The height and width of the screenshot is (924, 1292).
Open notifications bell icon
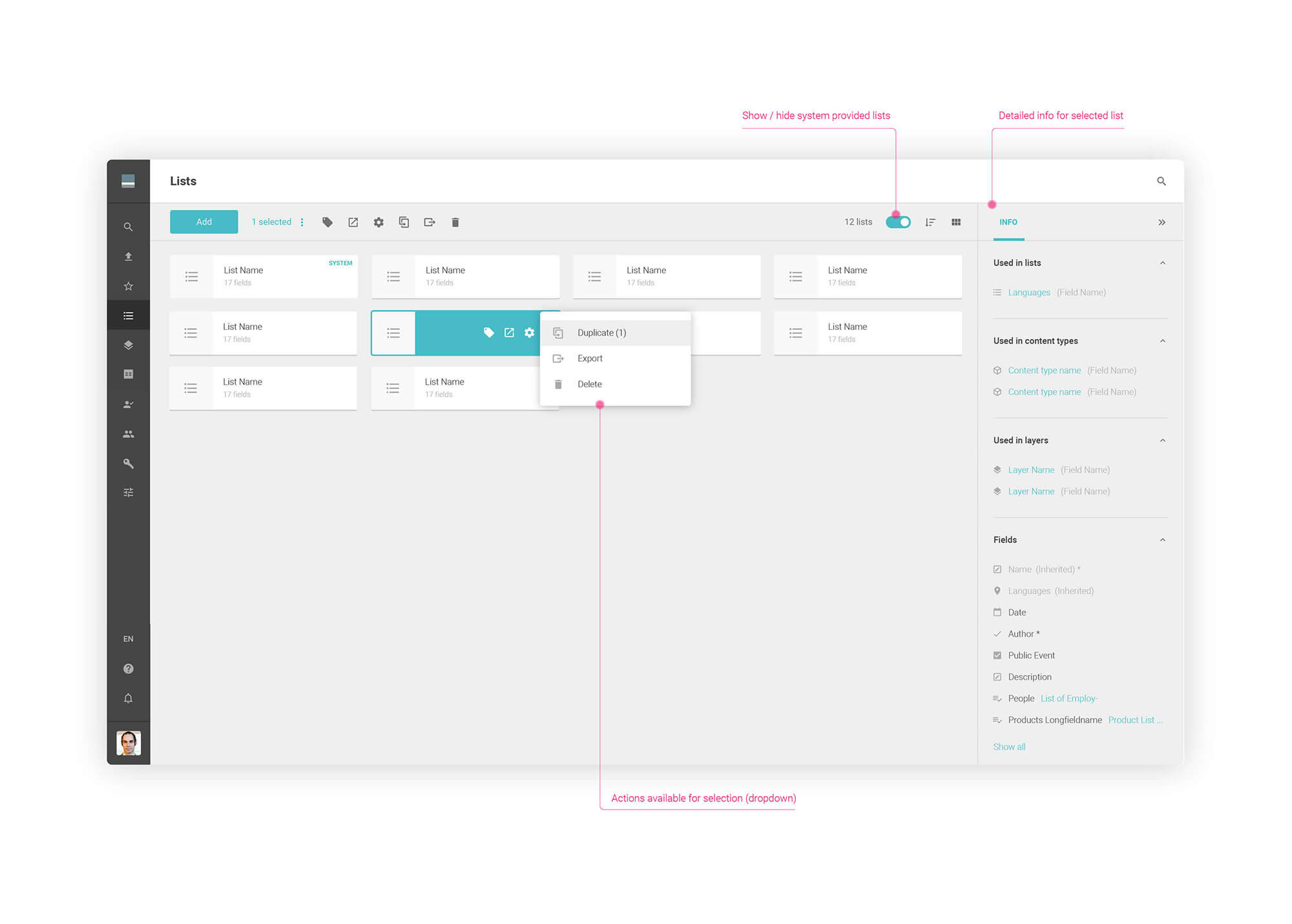(x=128, y=698)
